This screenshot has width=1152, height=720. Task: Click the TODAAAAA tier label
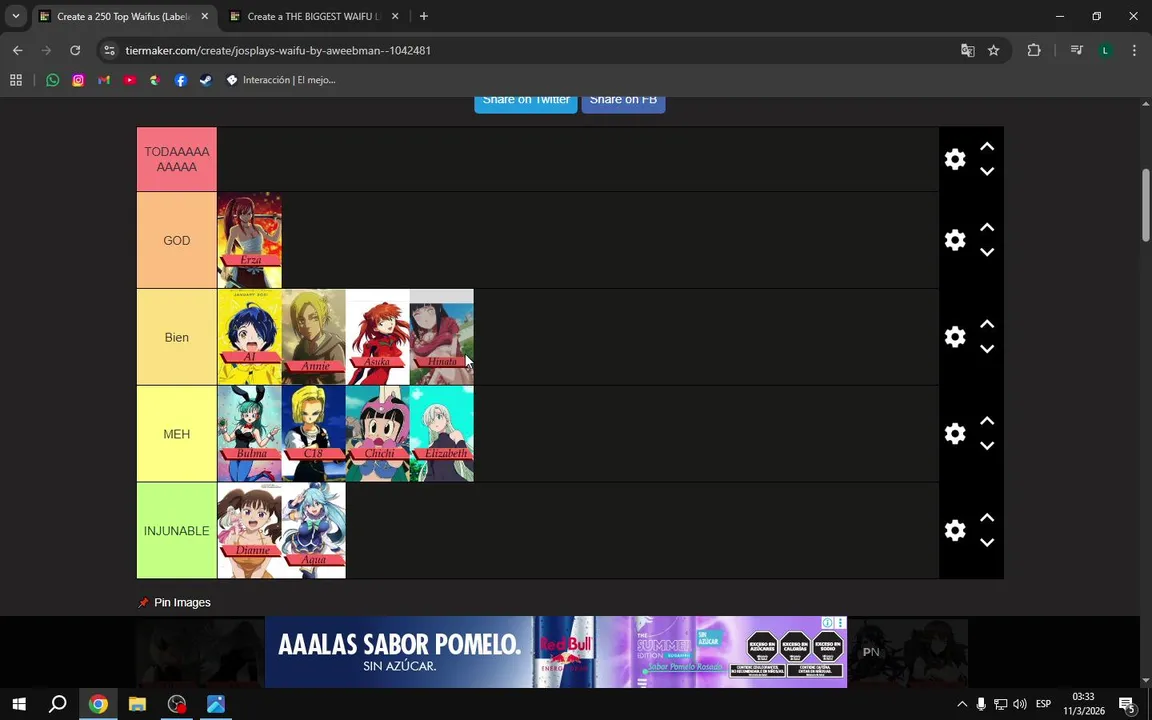(176, 159)
